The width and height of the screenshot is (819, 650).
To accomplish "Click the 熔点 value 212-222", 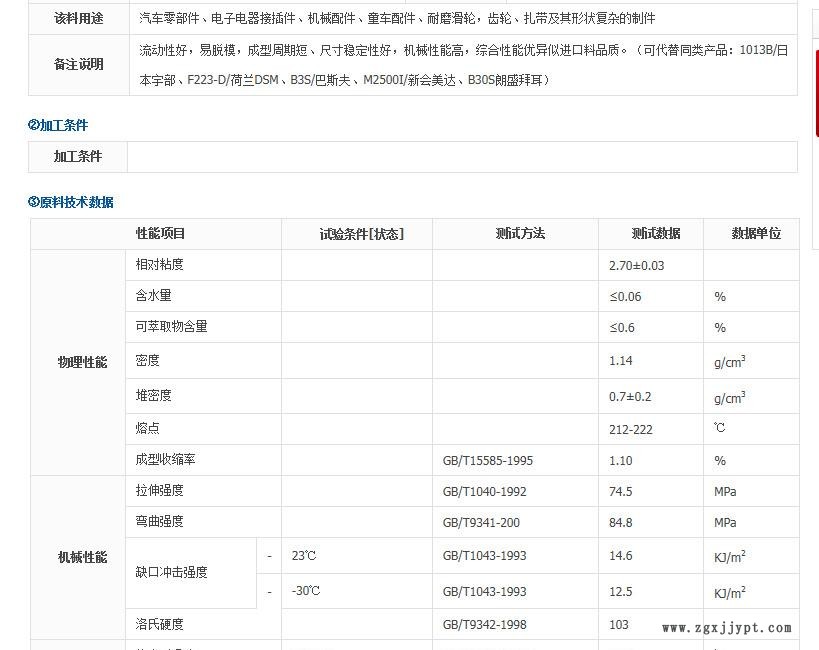I will click(x=630, y=428).
